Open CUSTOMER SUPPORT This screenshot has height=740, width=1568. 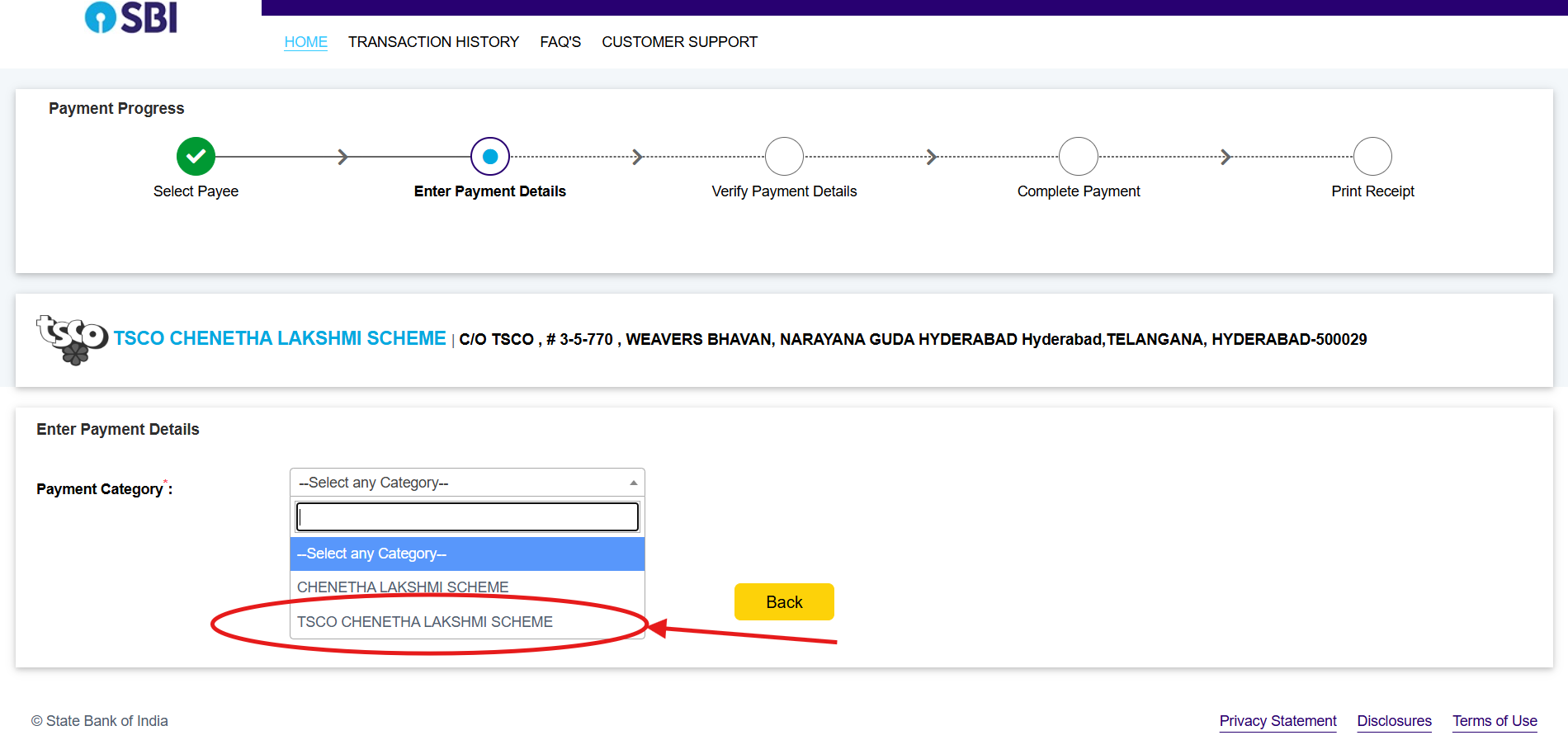pyautogui.click(x=679, y=42)
